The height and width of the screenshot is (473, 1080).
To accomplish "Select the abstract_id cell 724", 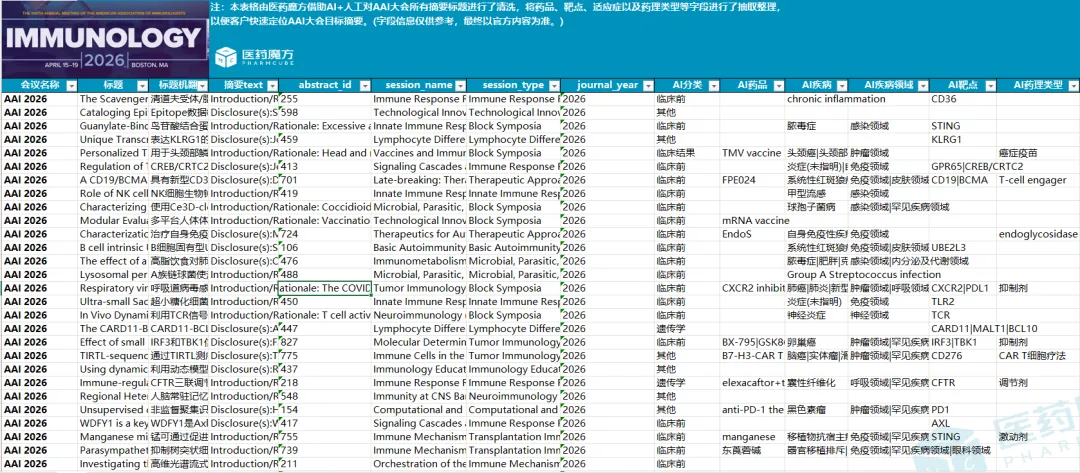I will click(x=325, y=234).
